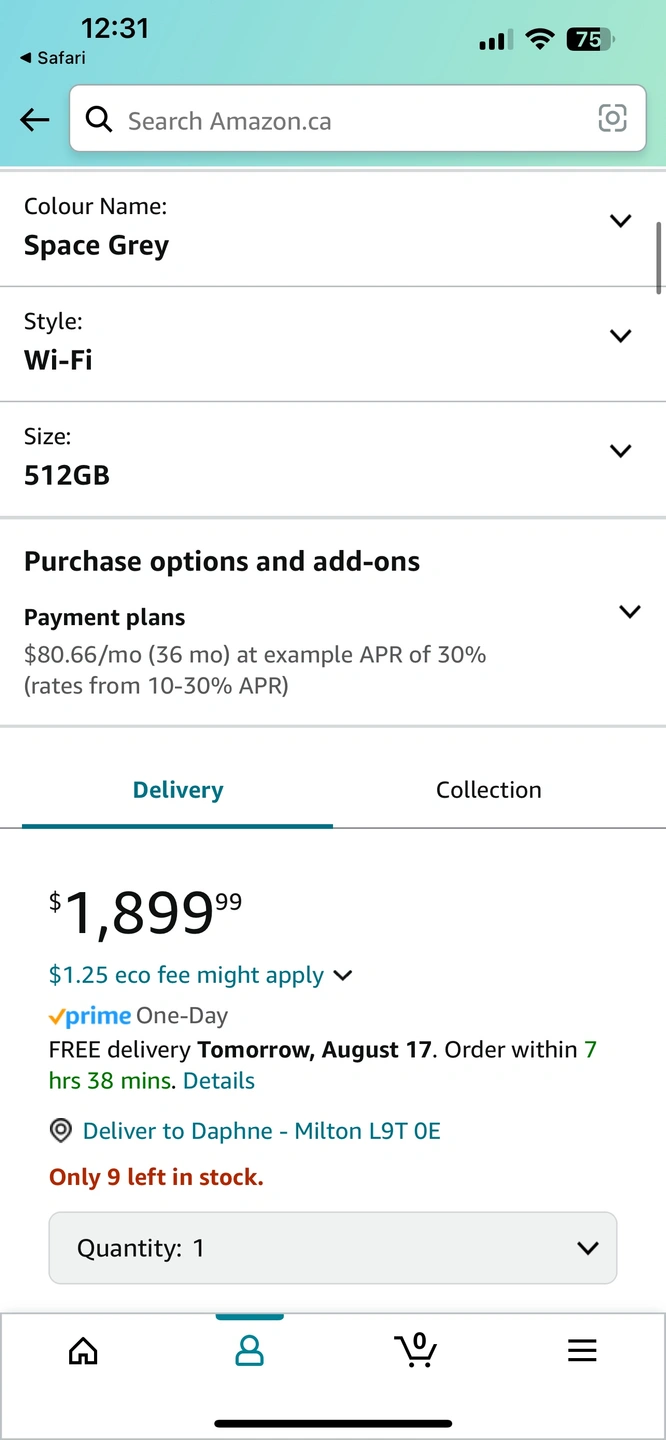
Task: Open camera lens scan icon
Action: pos(612,119)
